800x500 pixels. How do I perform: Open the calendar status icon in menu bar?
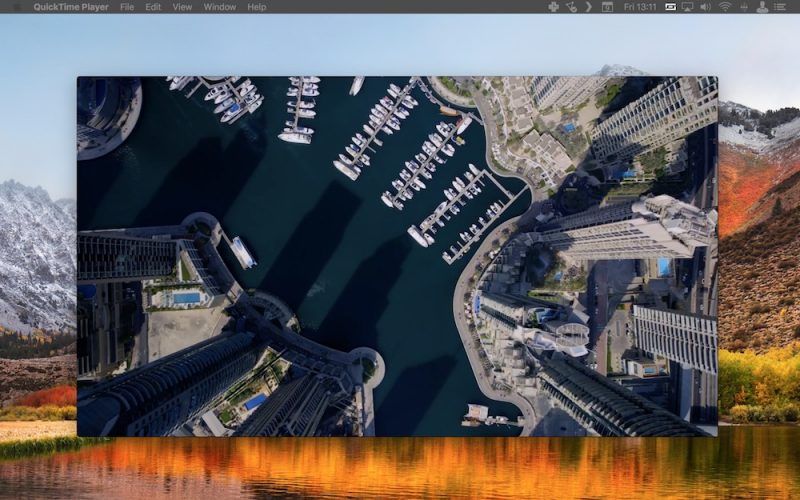click(606, 7)
